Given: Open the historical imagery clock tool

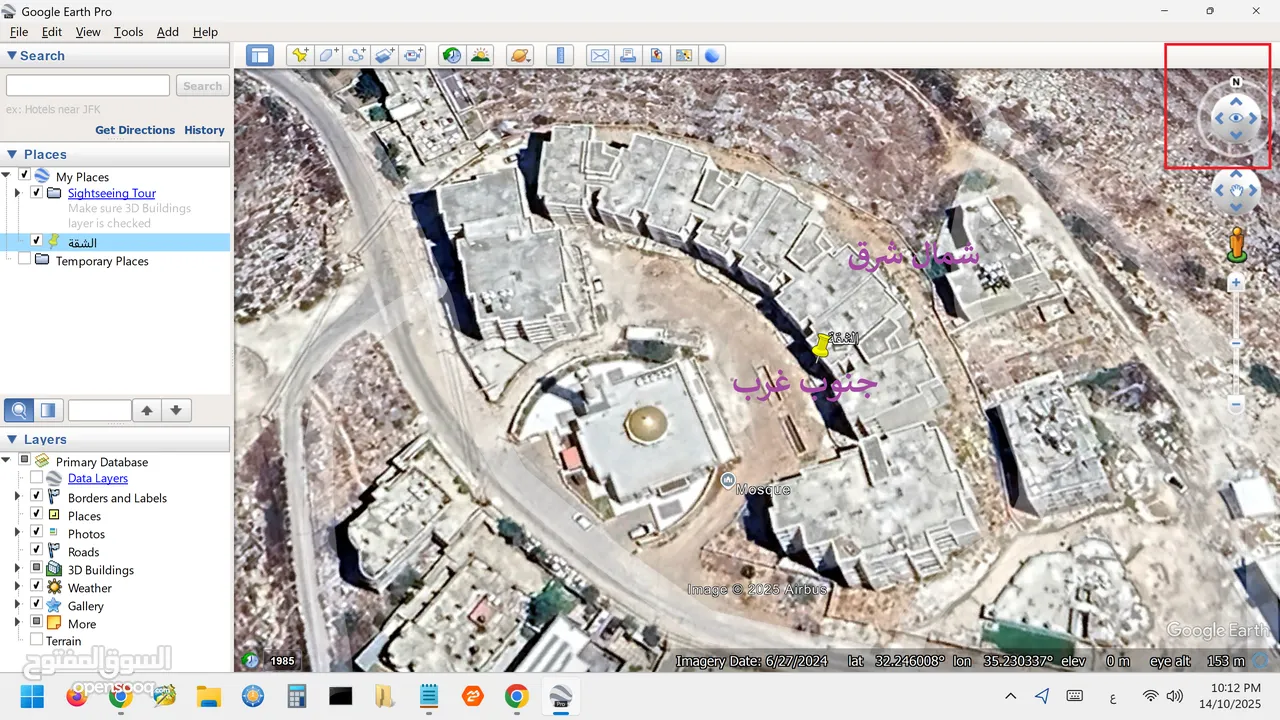Looking at the screenshot, I should click(x=452, y=56).
